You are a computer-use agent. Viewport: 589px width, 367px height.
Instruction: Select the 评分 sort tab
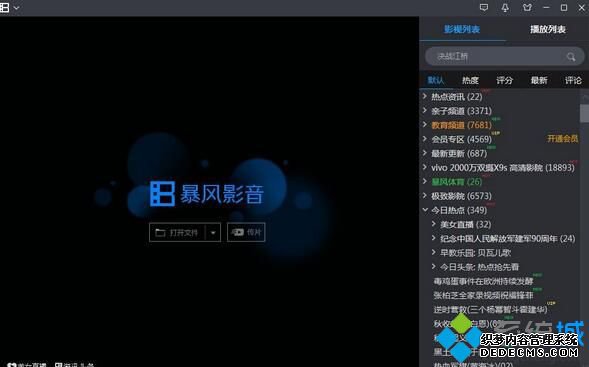[x=504, y=80]
